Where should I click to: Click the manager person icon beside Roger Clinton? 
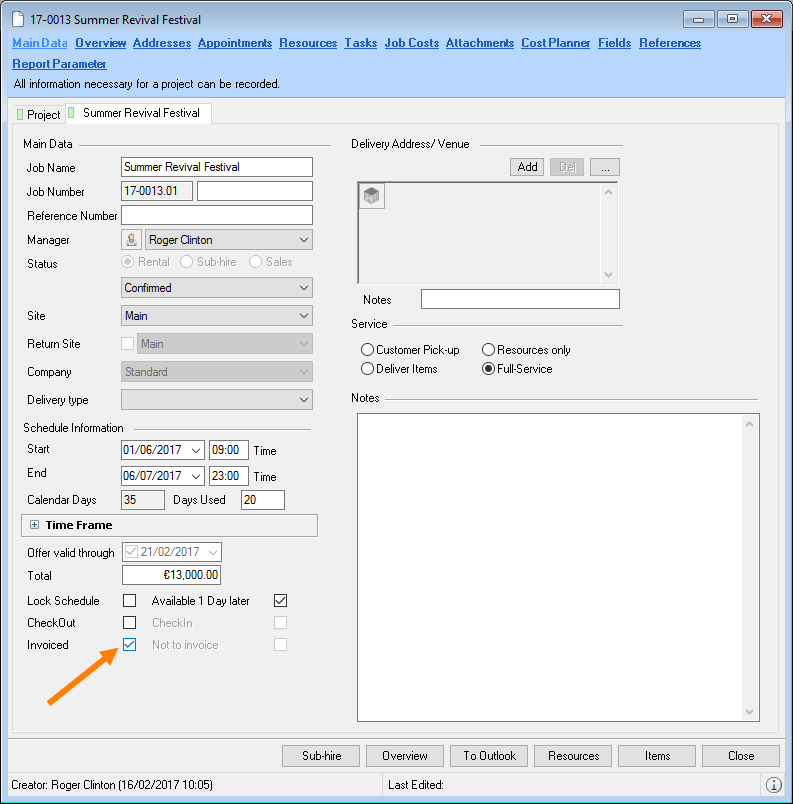[x=131, y=240]
